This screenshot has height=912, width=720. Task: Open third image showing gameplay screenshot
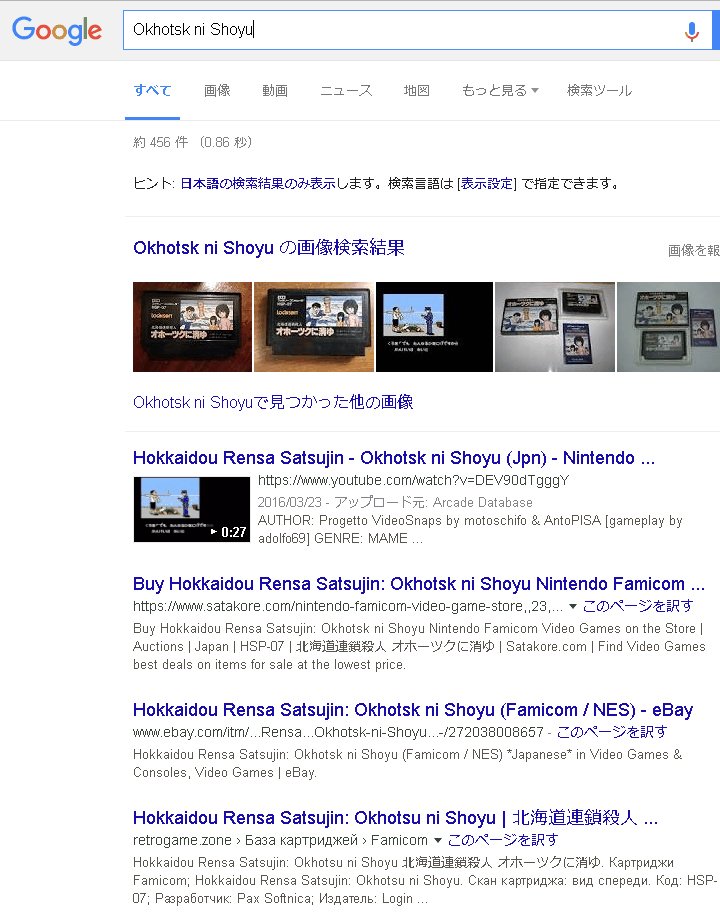click(434, 327)
